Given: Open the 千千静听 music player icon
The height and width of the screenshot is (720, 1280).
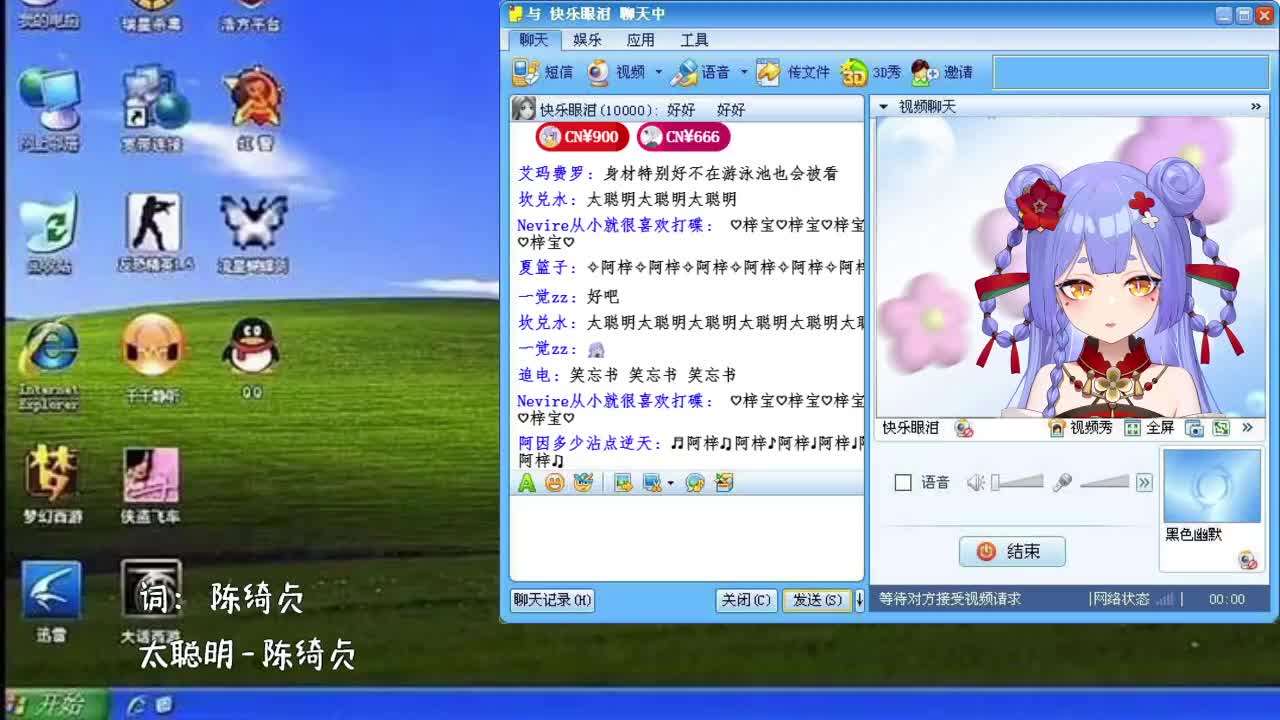Looking at the screenshot, I should coord(152,359).
